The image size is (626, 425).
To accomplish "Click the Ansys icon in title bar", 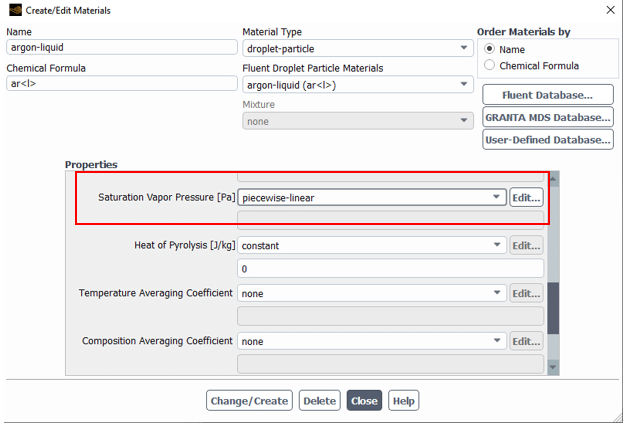I will click(11, 10).
